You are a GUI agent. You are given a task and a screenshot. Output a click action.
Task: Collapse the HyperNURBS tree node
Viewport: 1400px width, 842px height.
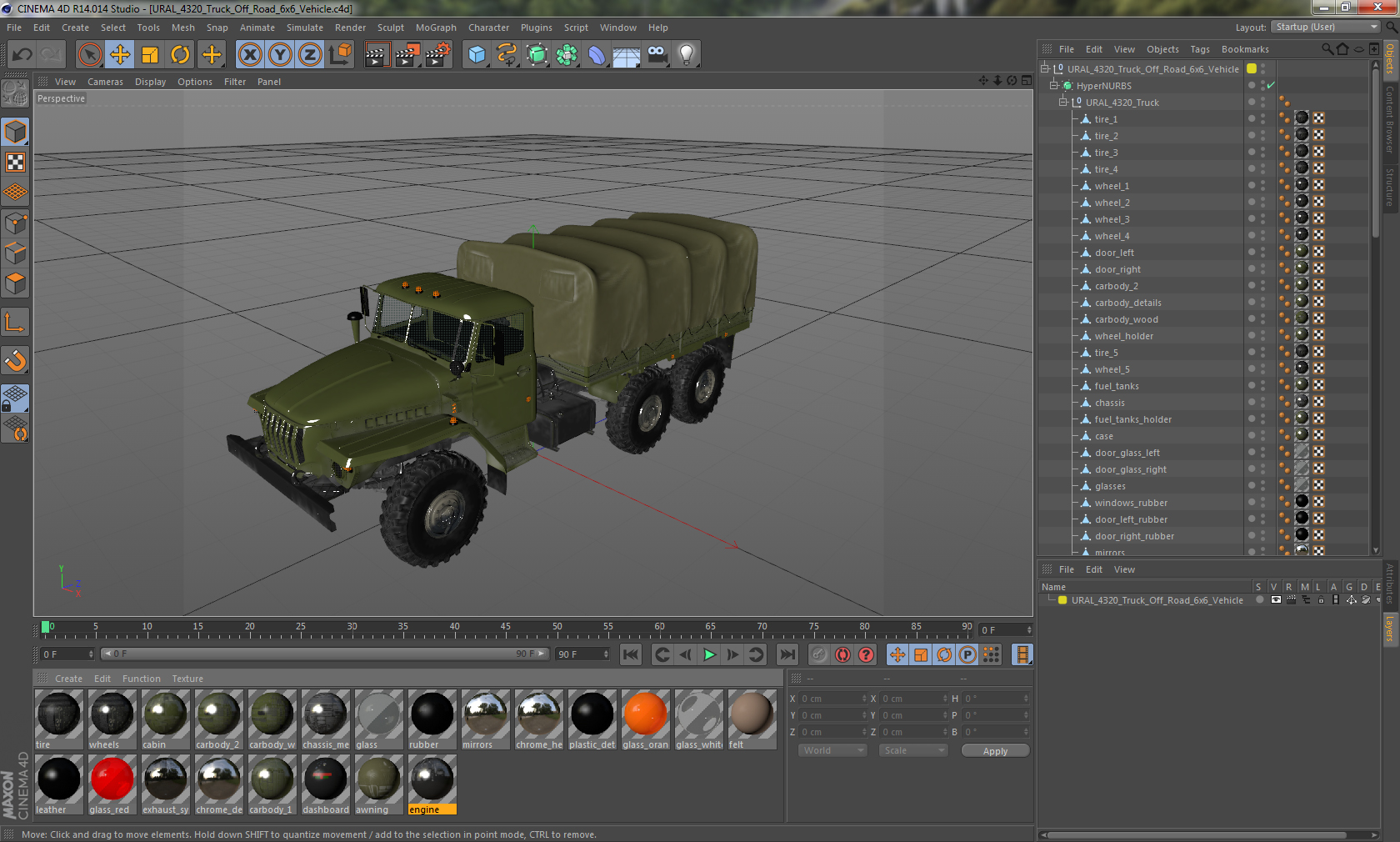(1053, 86)
